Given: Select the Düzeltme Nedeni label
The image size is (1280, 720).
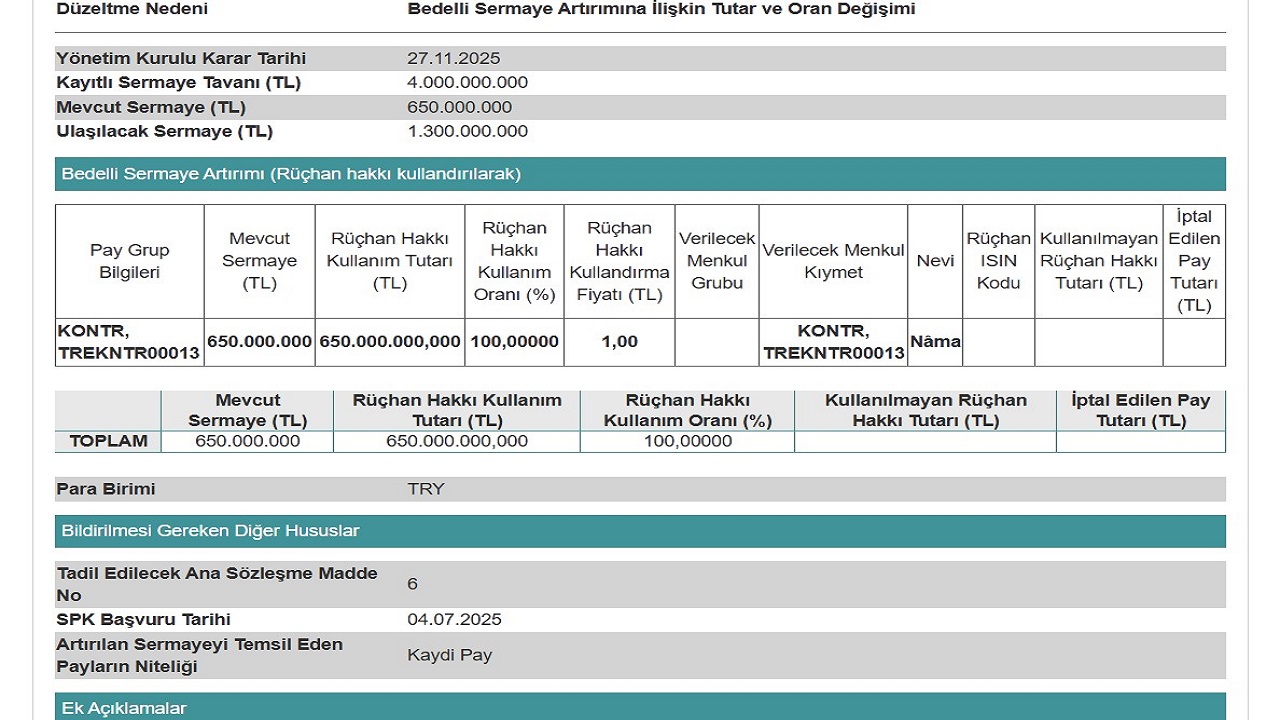Looking at the screenshot, I should point(132,9).
